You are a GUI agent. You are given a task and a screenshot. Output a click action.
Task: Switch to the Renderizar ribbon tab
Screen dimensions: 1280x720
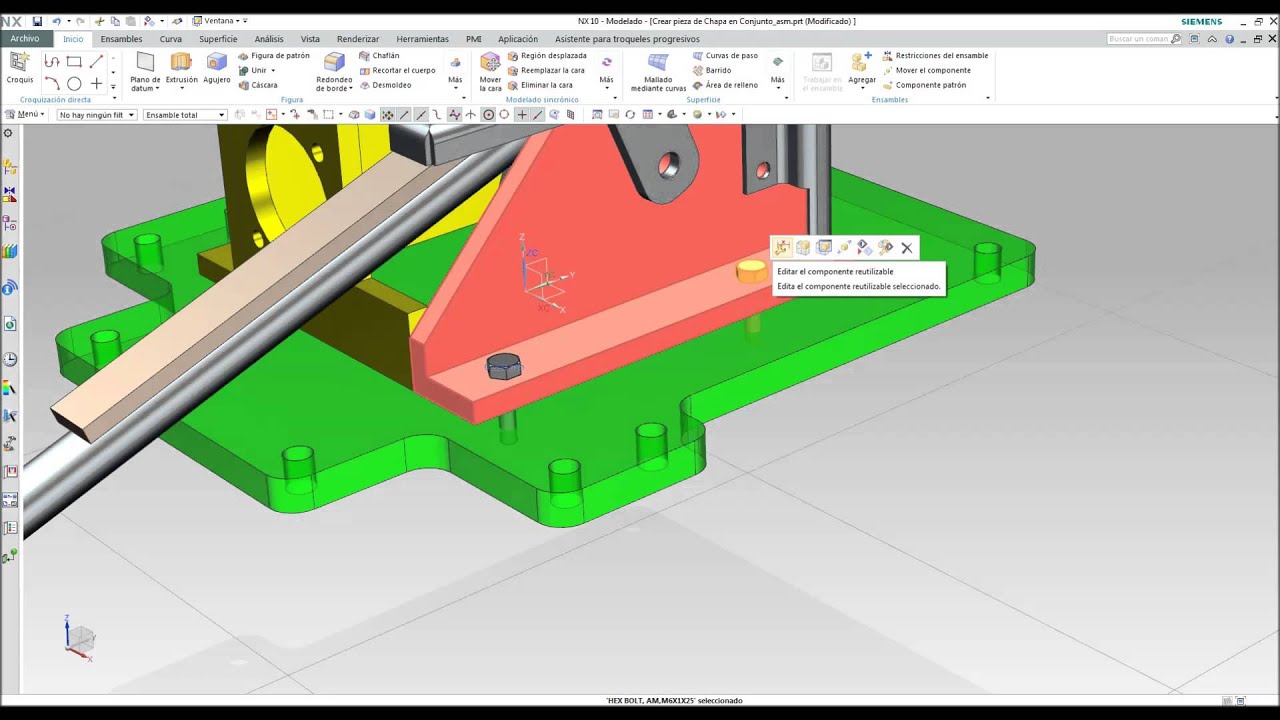point(358,39)
